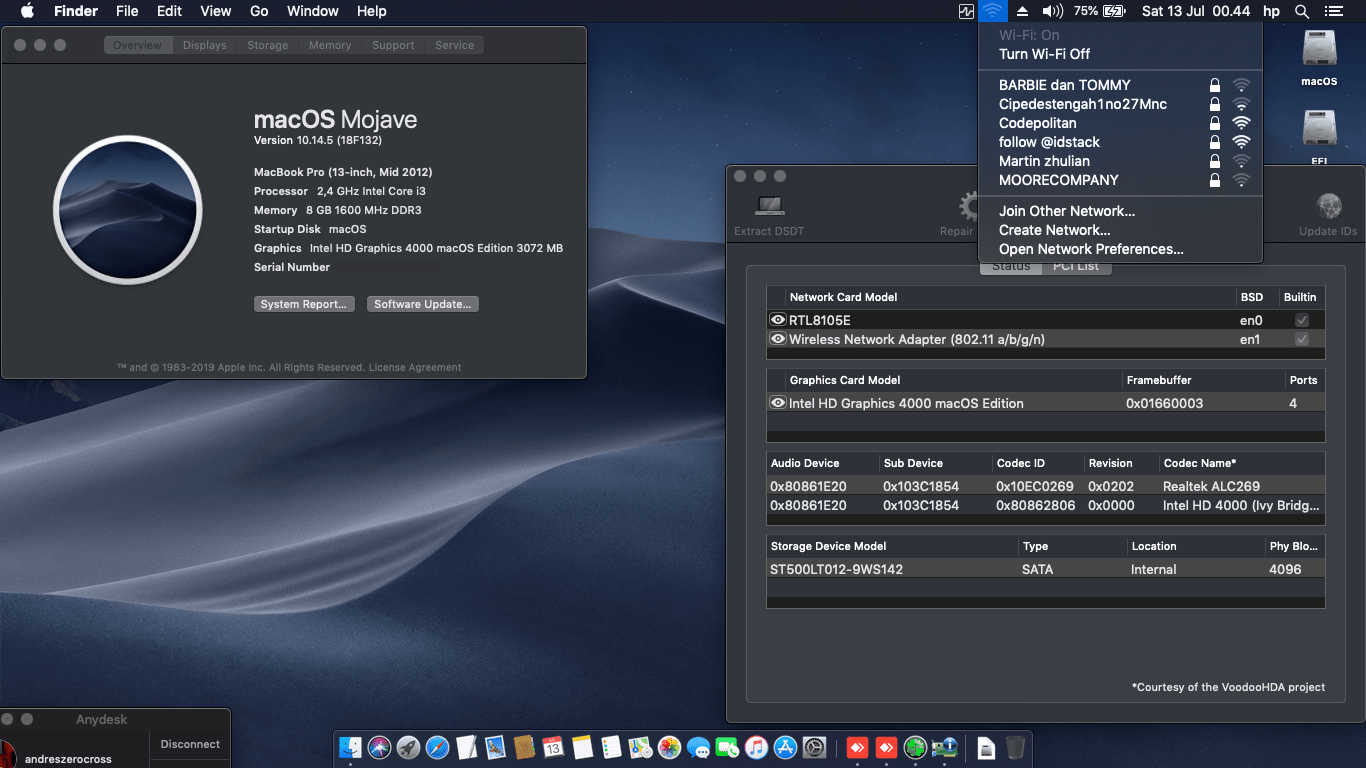Open the Contacts brown book icon in Dock

(x=524, y=747)
